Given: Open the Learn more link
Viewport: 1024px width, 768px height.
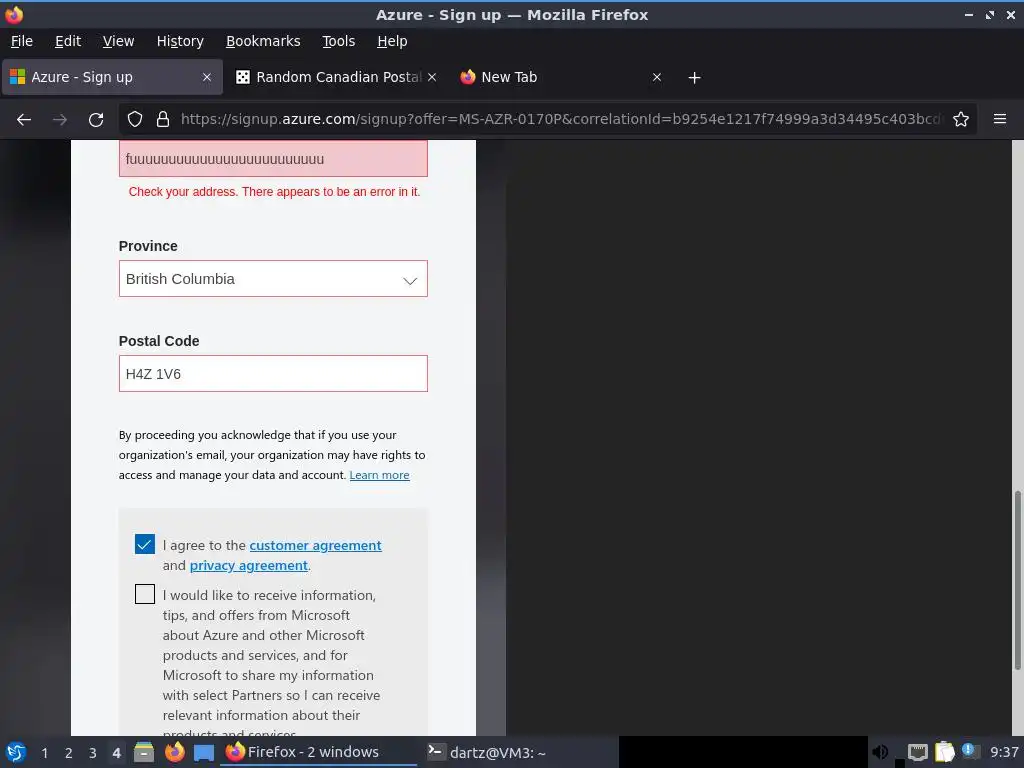Looking at the screenshot, I should [x=379, y=475].
